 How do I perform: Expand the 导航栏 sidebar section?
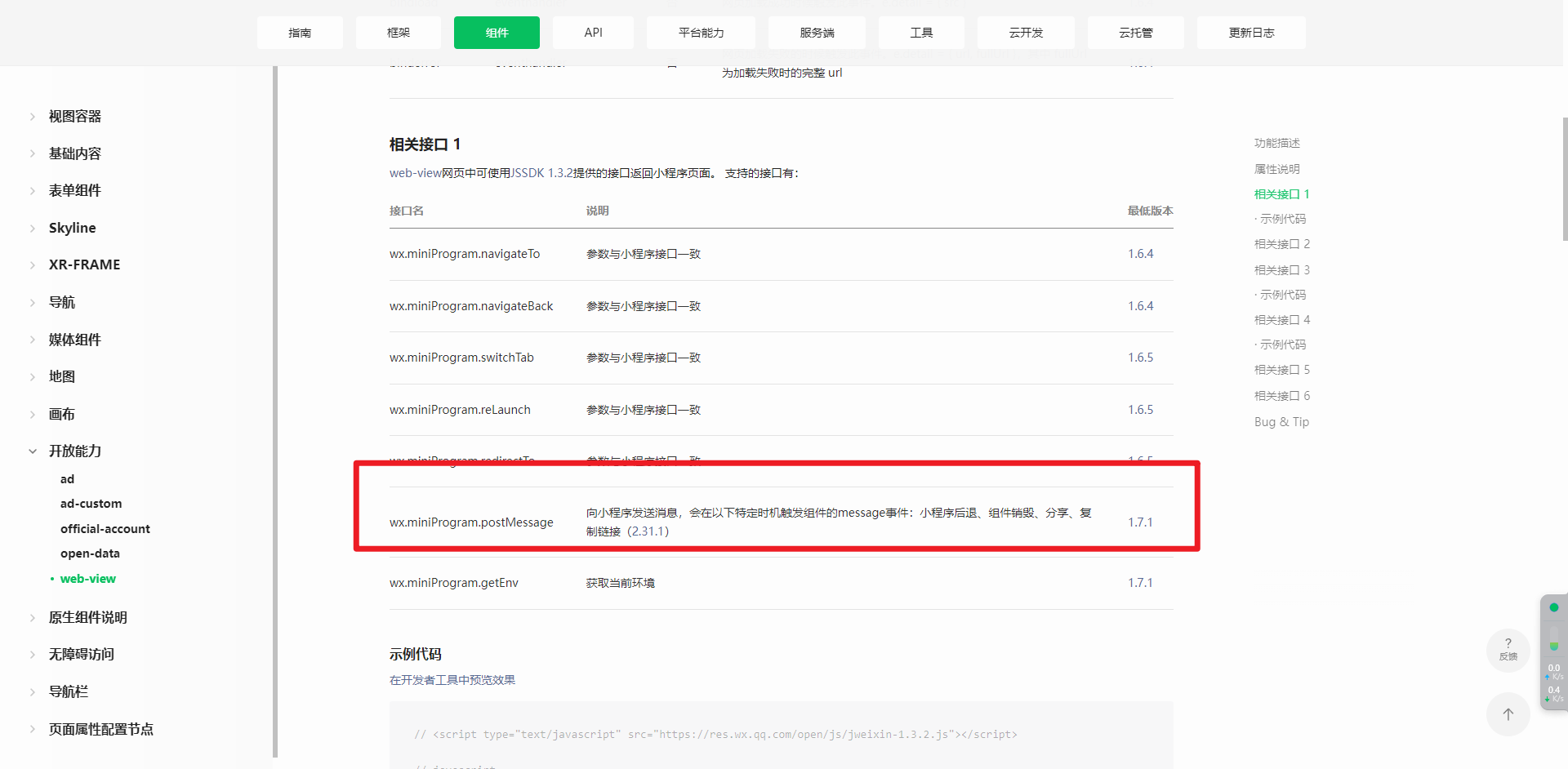click(x=68, y=691)
